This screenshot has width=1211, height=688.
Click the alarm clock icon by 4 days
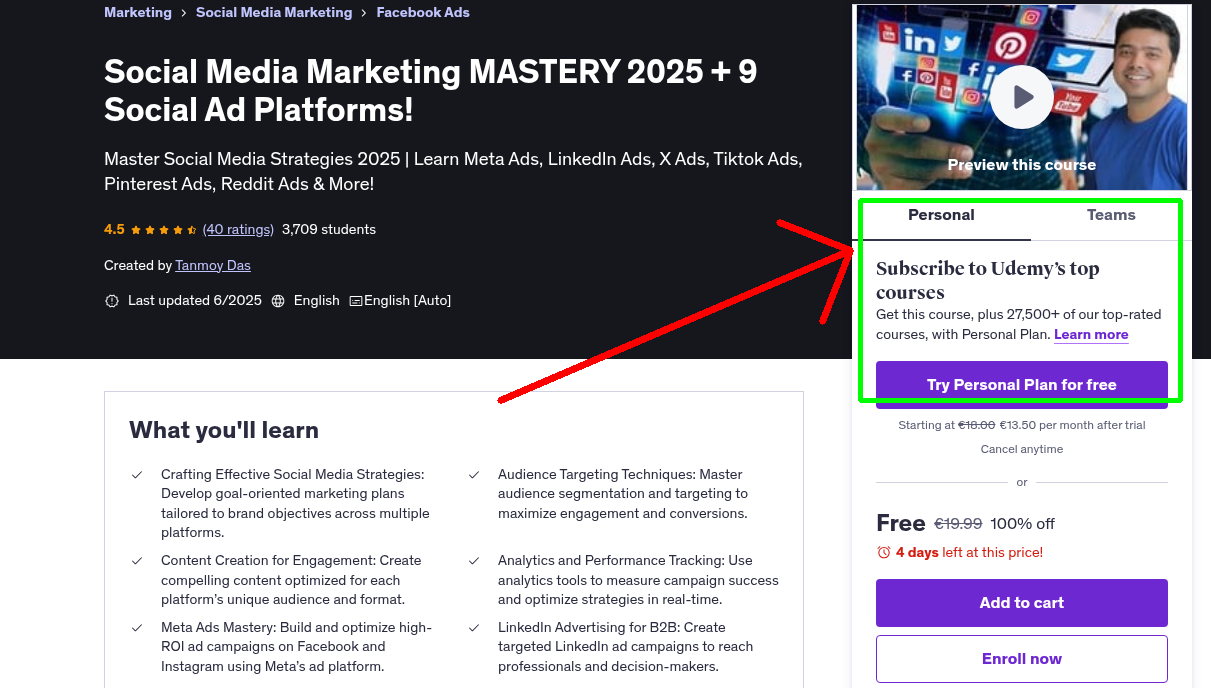tap(883, 552)
